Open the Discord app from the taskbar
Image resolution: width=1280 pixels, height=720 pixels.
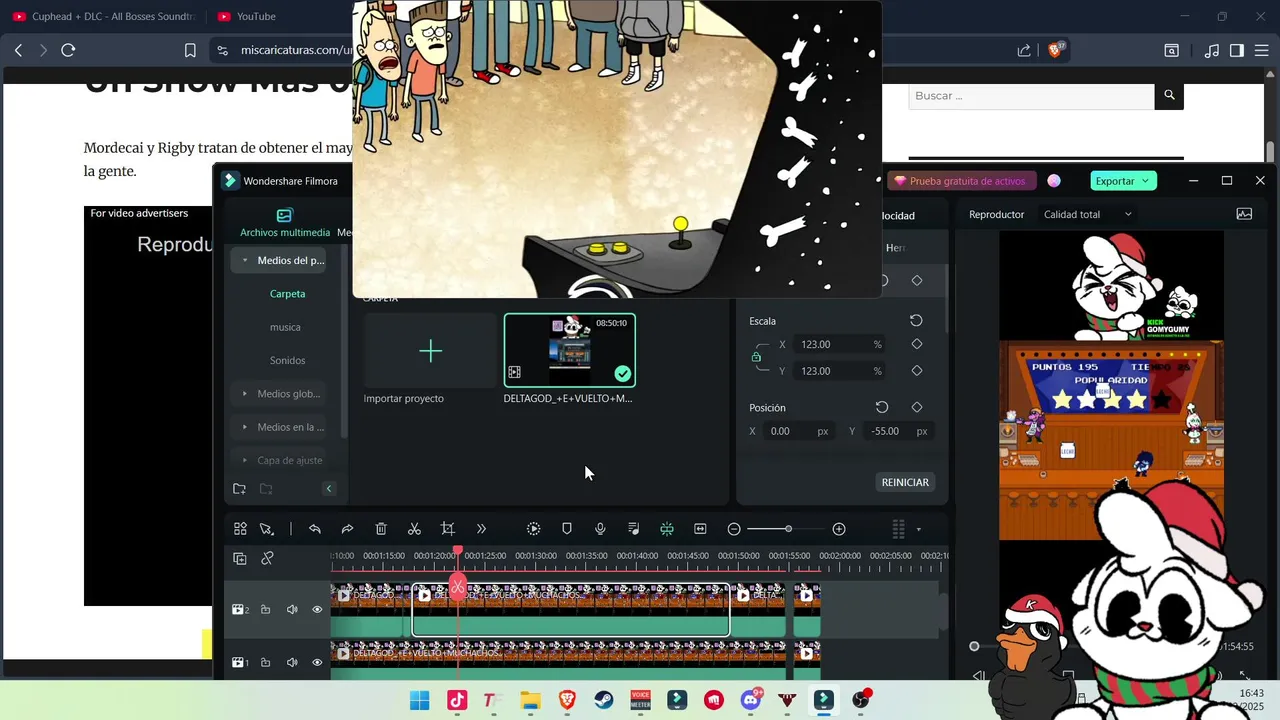pyautogui.click(x=751, y=700)
